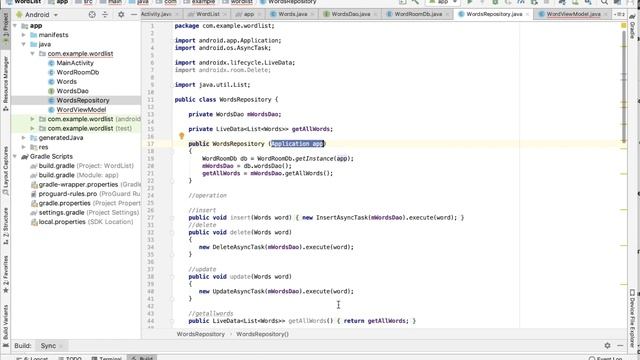Click WordsRepository() in editor breadcrumb
This screenshot has height=360, width=640.
(262, 334)
